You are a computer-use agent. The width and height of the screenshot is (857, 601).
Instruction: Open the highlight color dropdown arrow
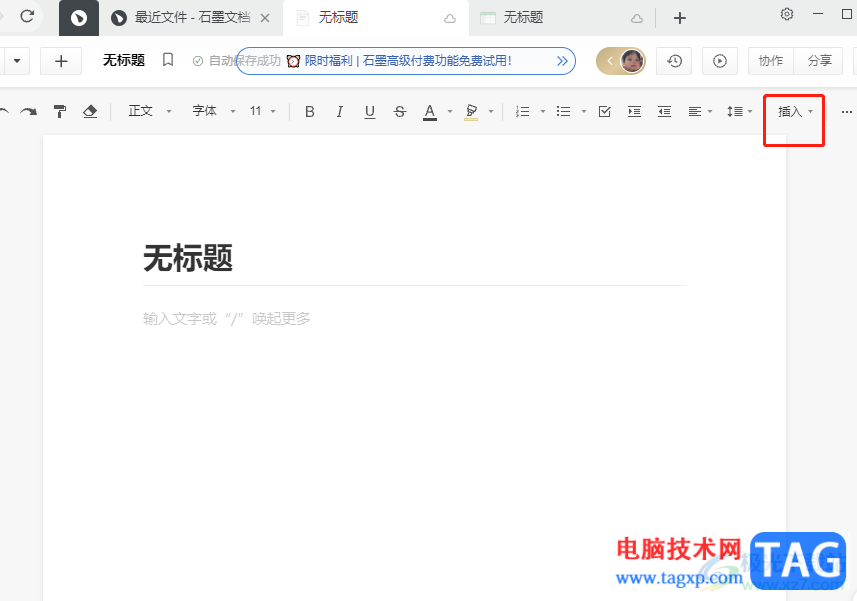click(x=491, y=111)
